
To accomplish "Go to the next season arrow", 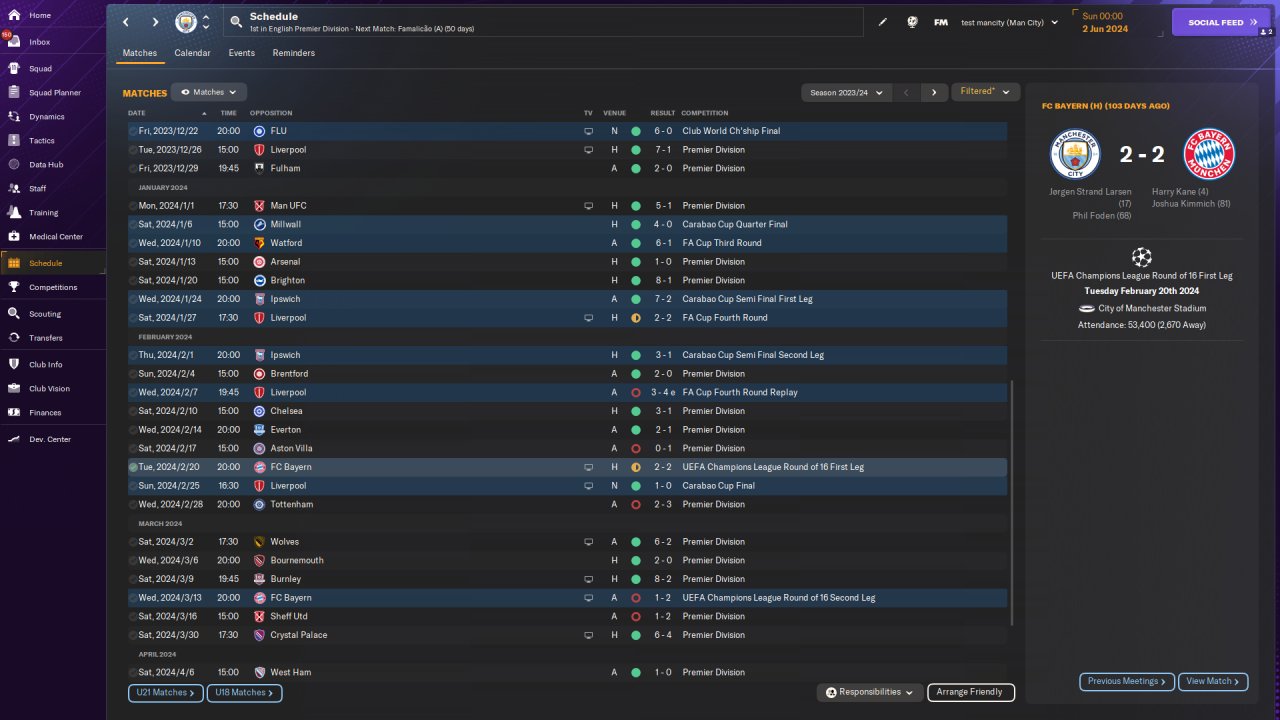I will point(934,92).
